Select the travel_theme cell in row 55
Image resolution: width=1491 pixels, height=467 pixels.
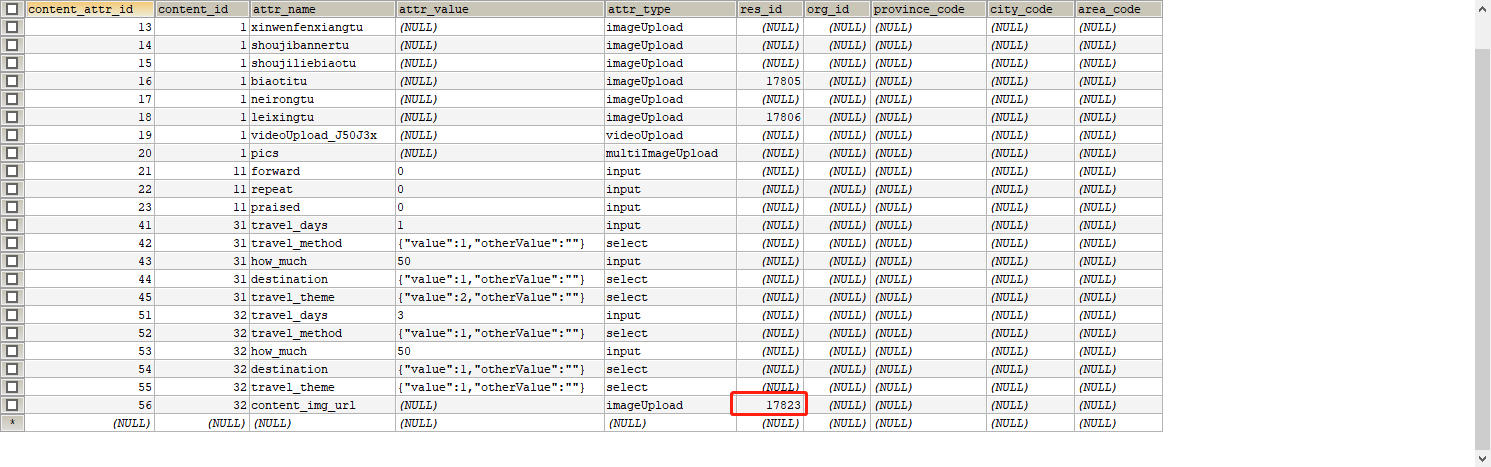[322, 387]
